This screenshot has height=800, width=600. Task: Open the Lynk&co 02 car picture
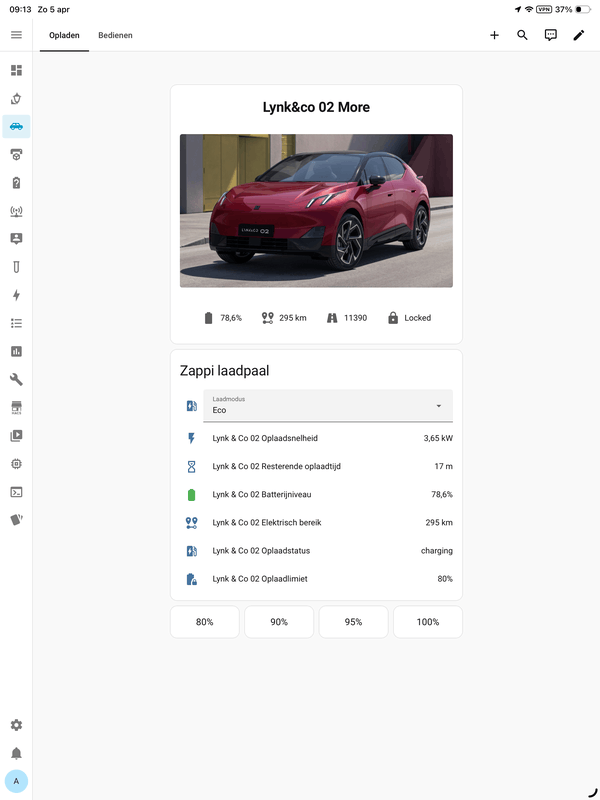316,211
